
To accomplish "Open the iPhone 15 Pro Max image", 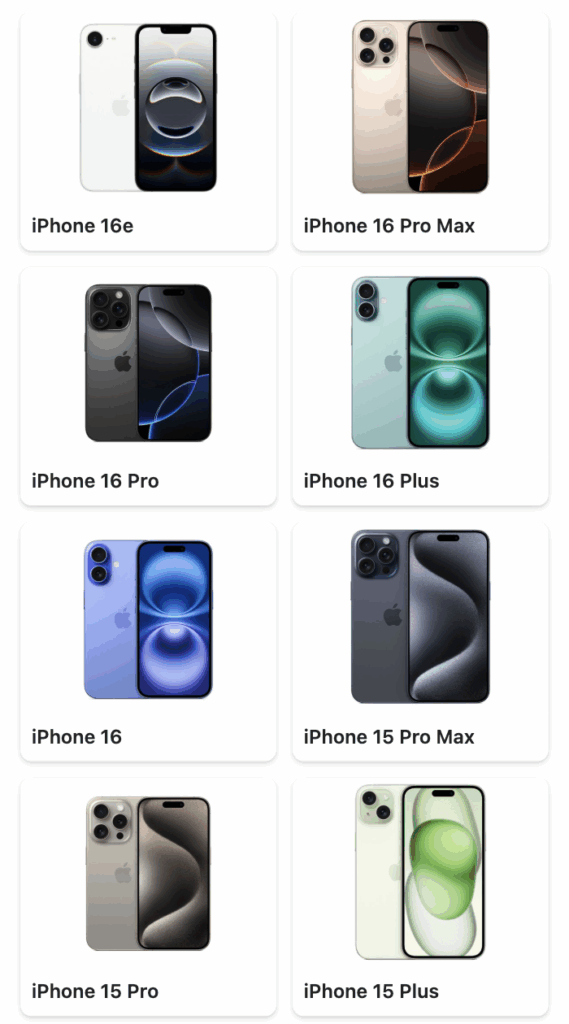I will [x=420, y=616].
